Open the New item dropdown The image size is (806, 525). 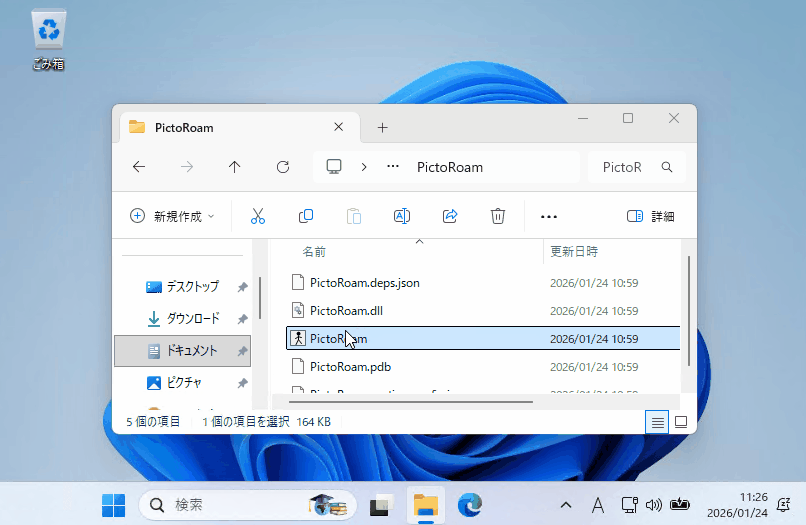(172, 216)
